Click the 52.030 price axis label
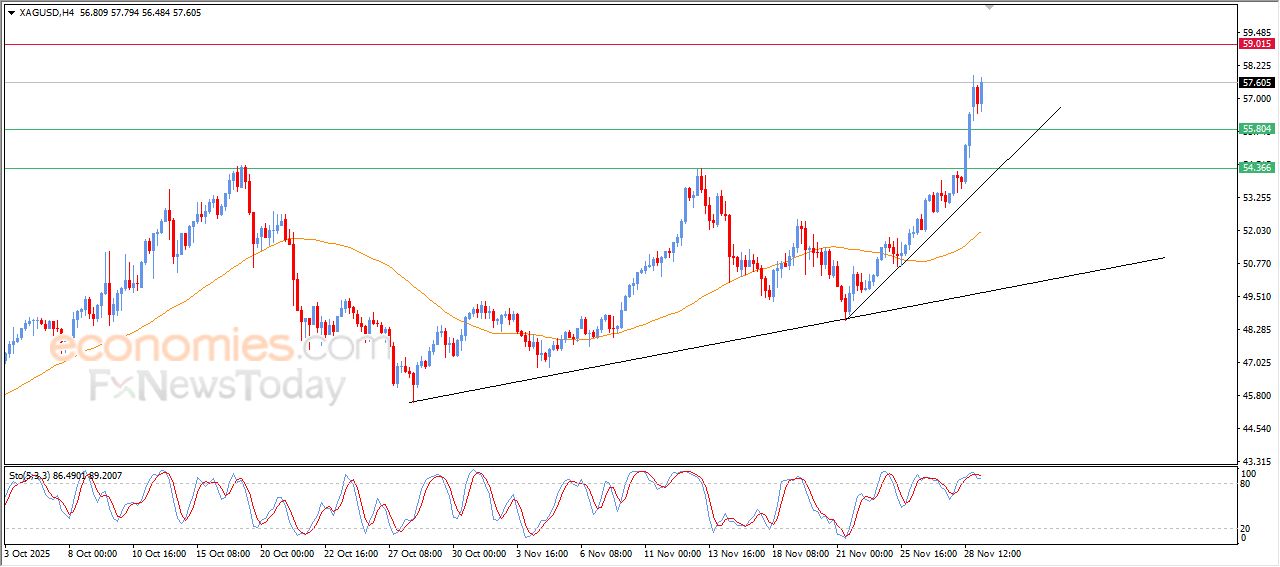 1255,231
